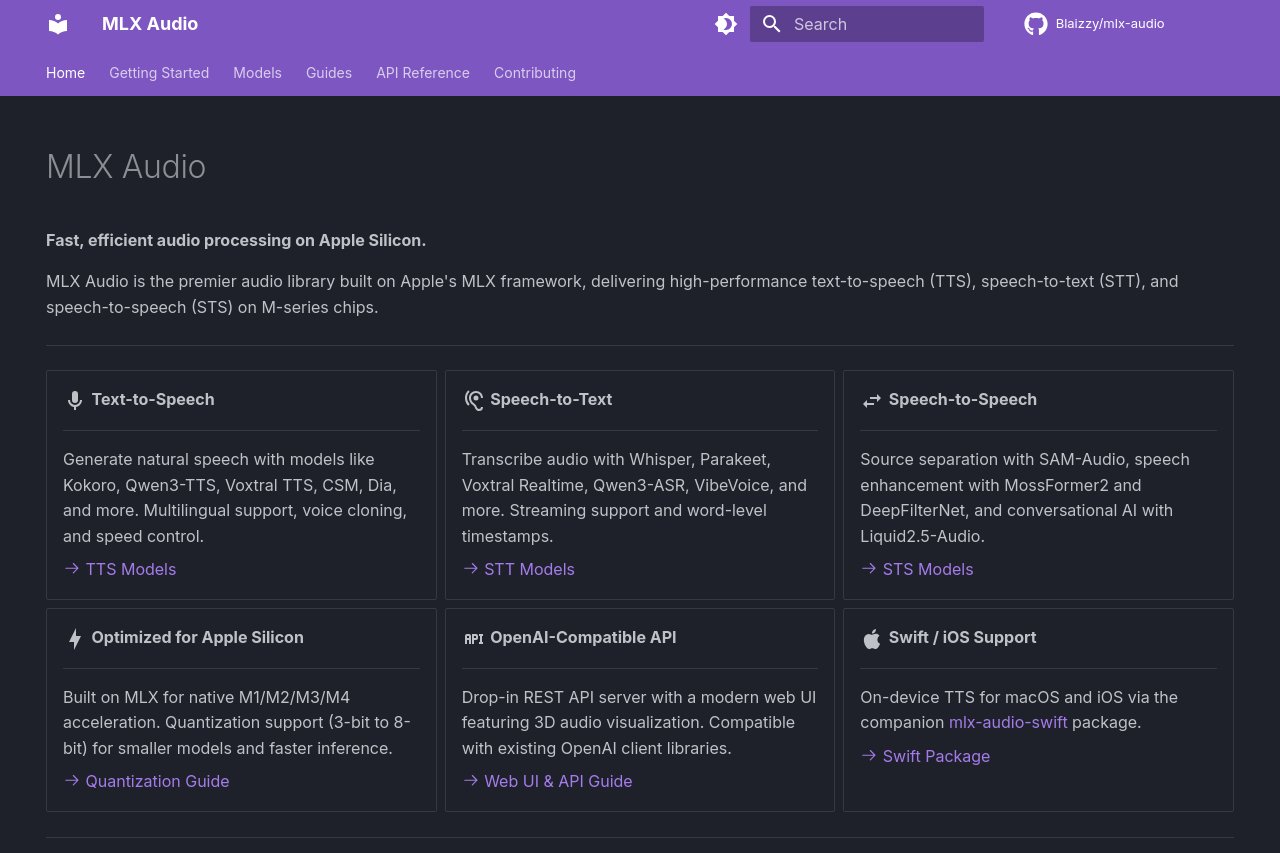Follow the STS Models link

pyautogui.click(x=917, y=569)
